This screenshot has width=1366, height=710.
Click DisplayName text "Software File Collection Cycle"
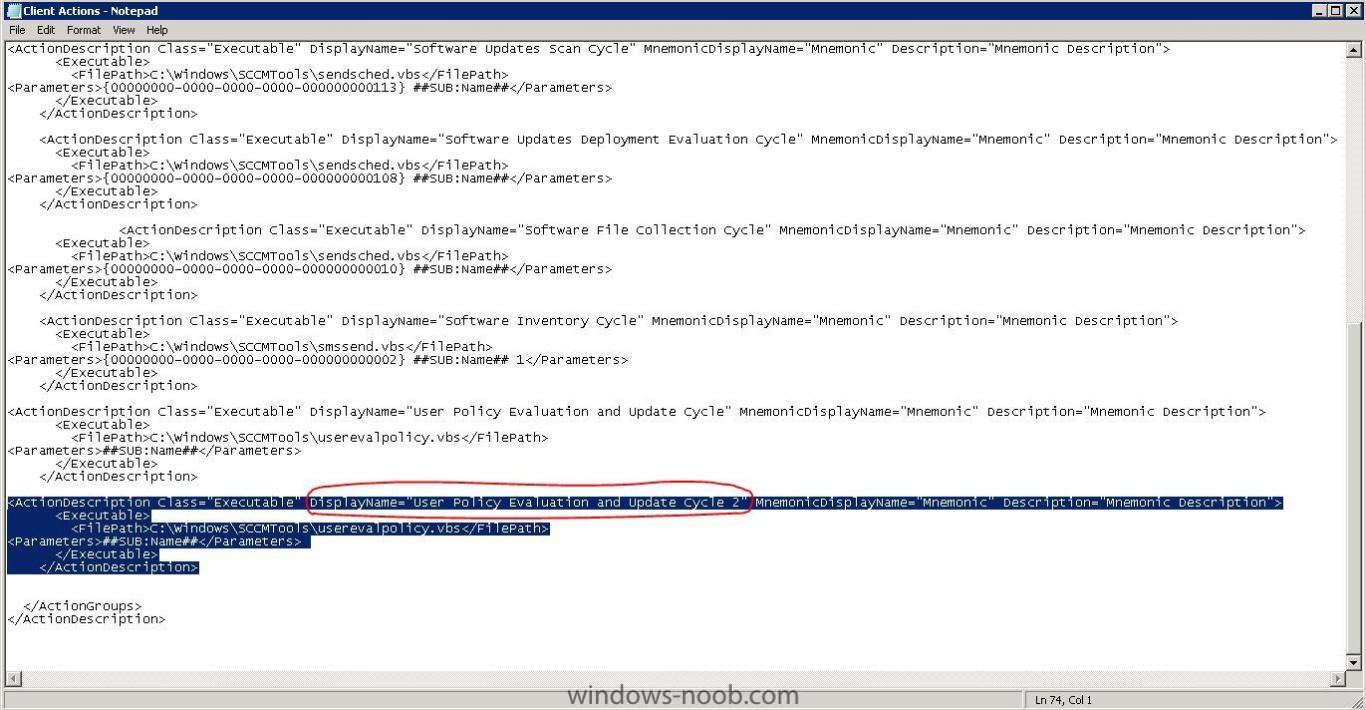[644, 230]
